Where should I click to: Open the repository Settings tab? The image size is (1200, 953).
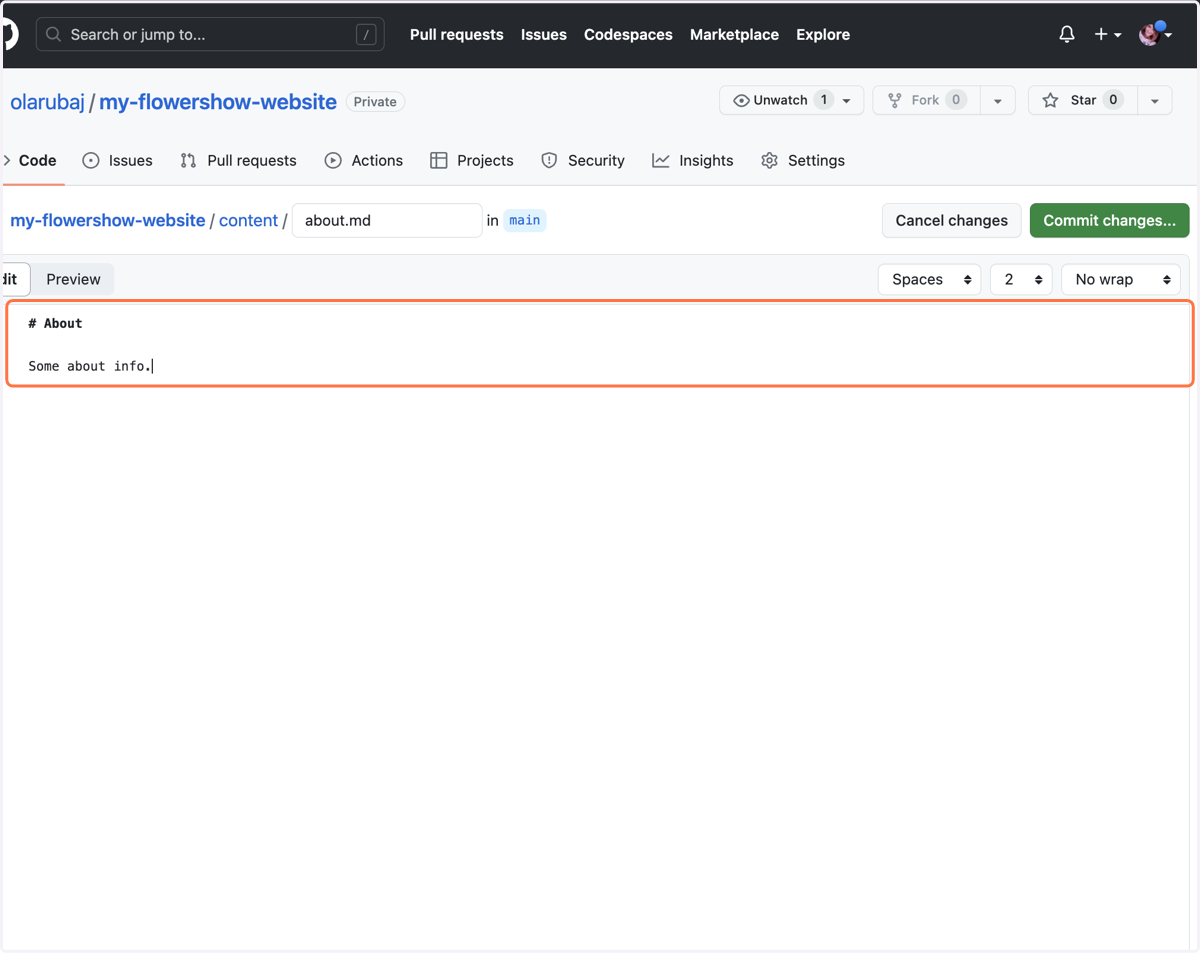pyautogui.click(x=802, y=160)
